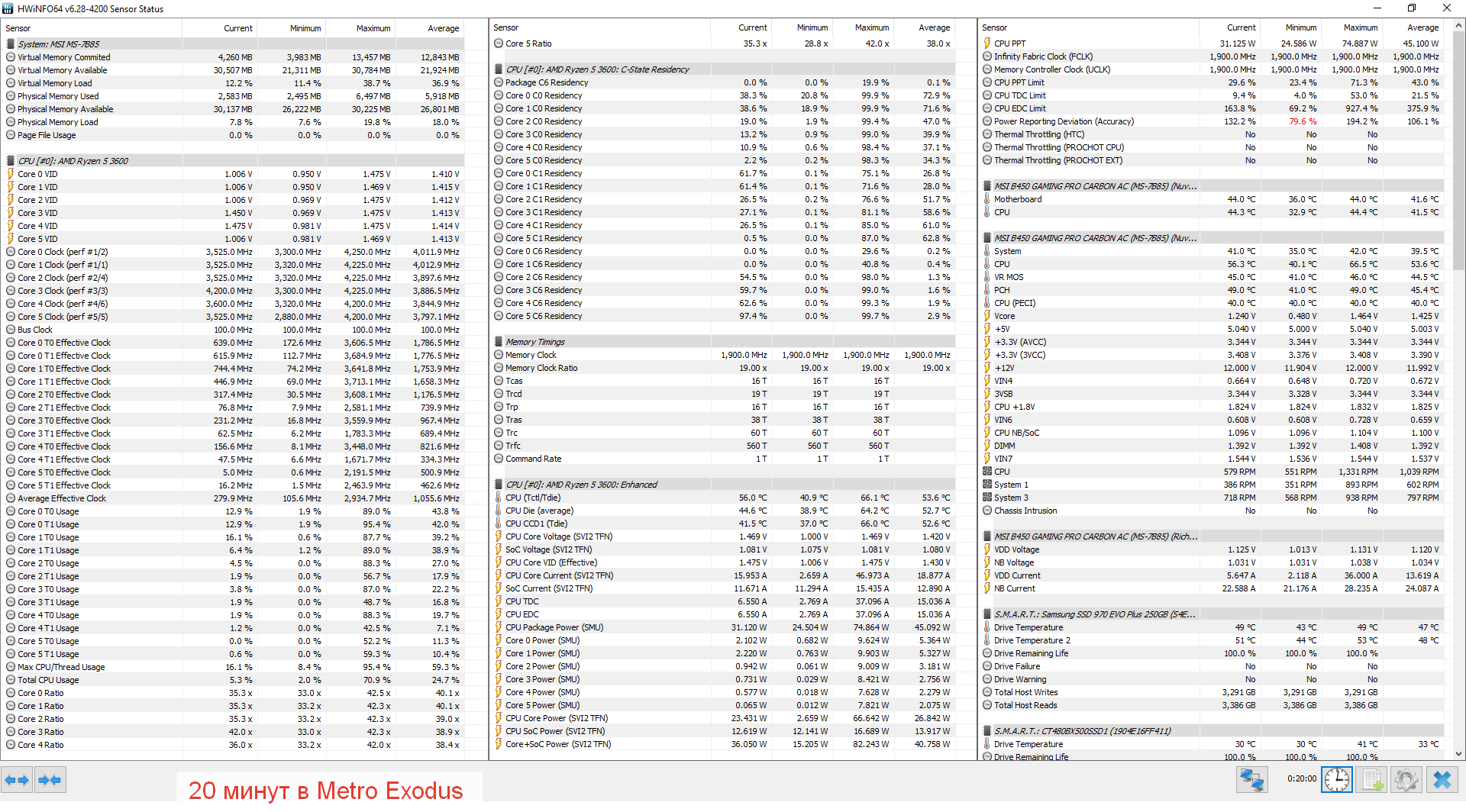This screenshot has height=812, width=1466.
Task: Click the vertical scrollbar thumb
Action: point(1459,151)
